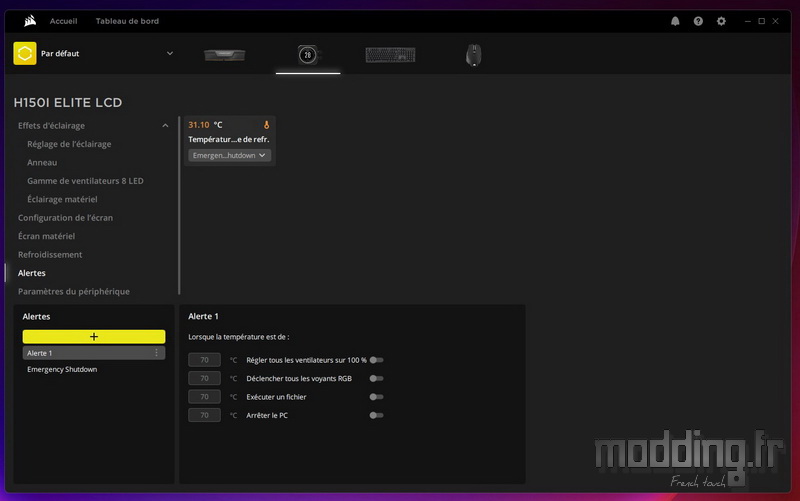Edit temperature field for 'Exécuter un fichier'
The width and height of the screenshot is (800, 501).
pos(204,397)
